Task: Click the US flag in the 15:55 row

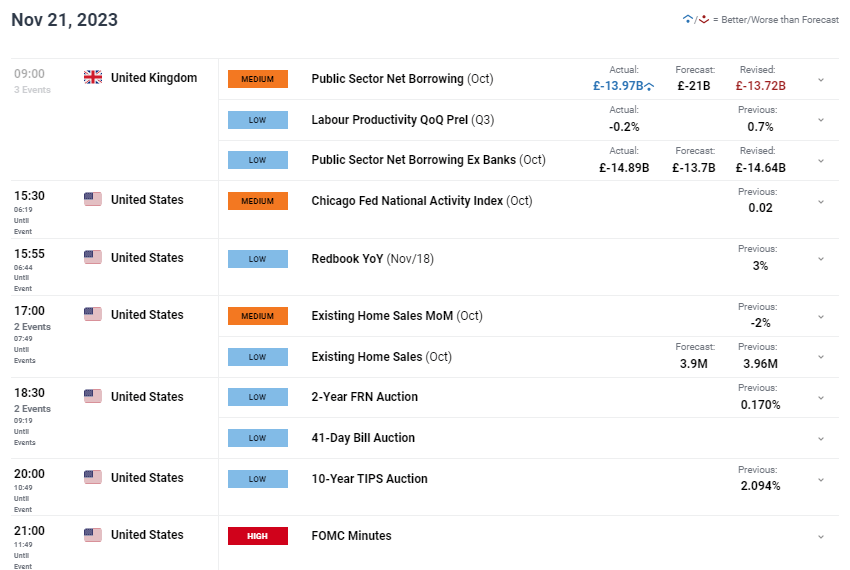Action: pos(93,258)
